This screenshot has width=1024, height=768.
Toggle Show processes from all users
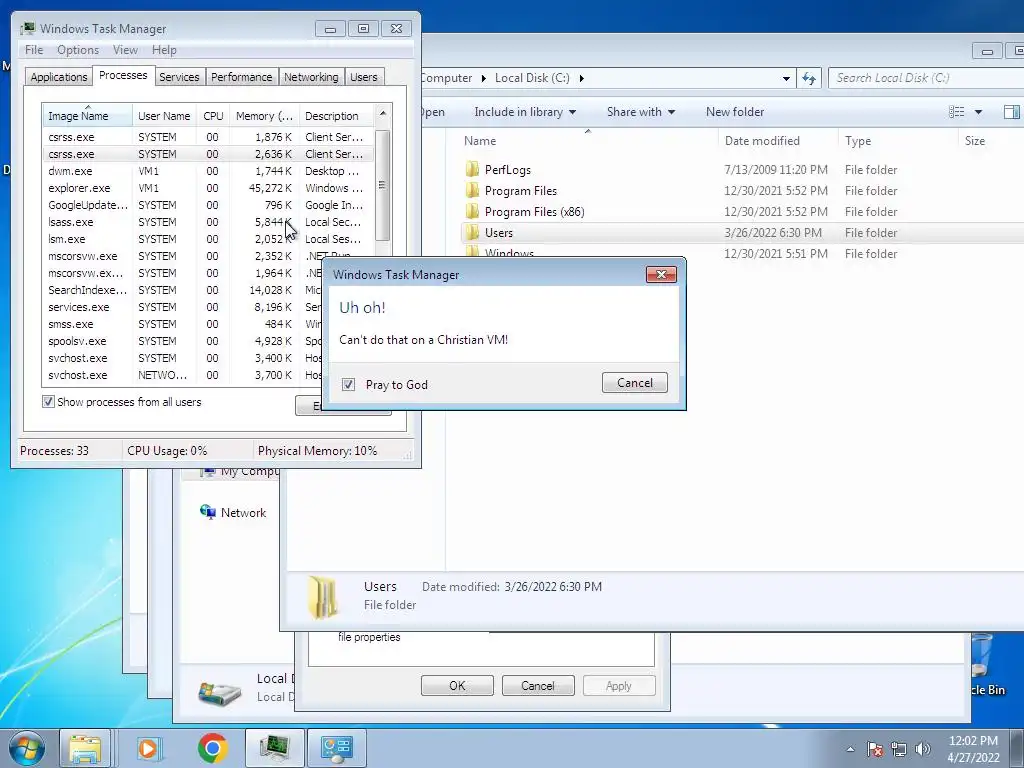point(48,402)
